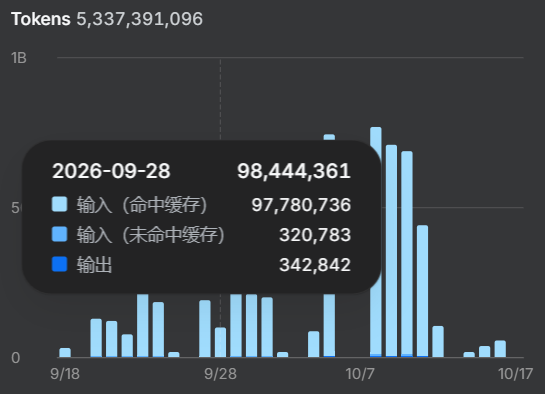Click the value 342,842
The image size is (545, 394).
(315, 265)
